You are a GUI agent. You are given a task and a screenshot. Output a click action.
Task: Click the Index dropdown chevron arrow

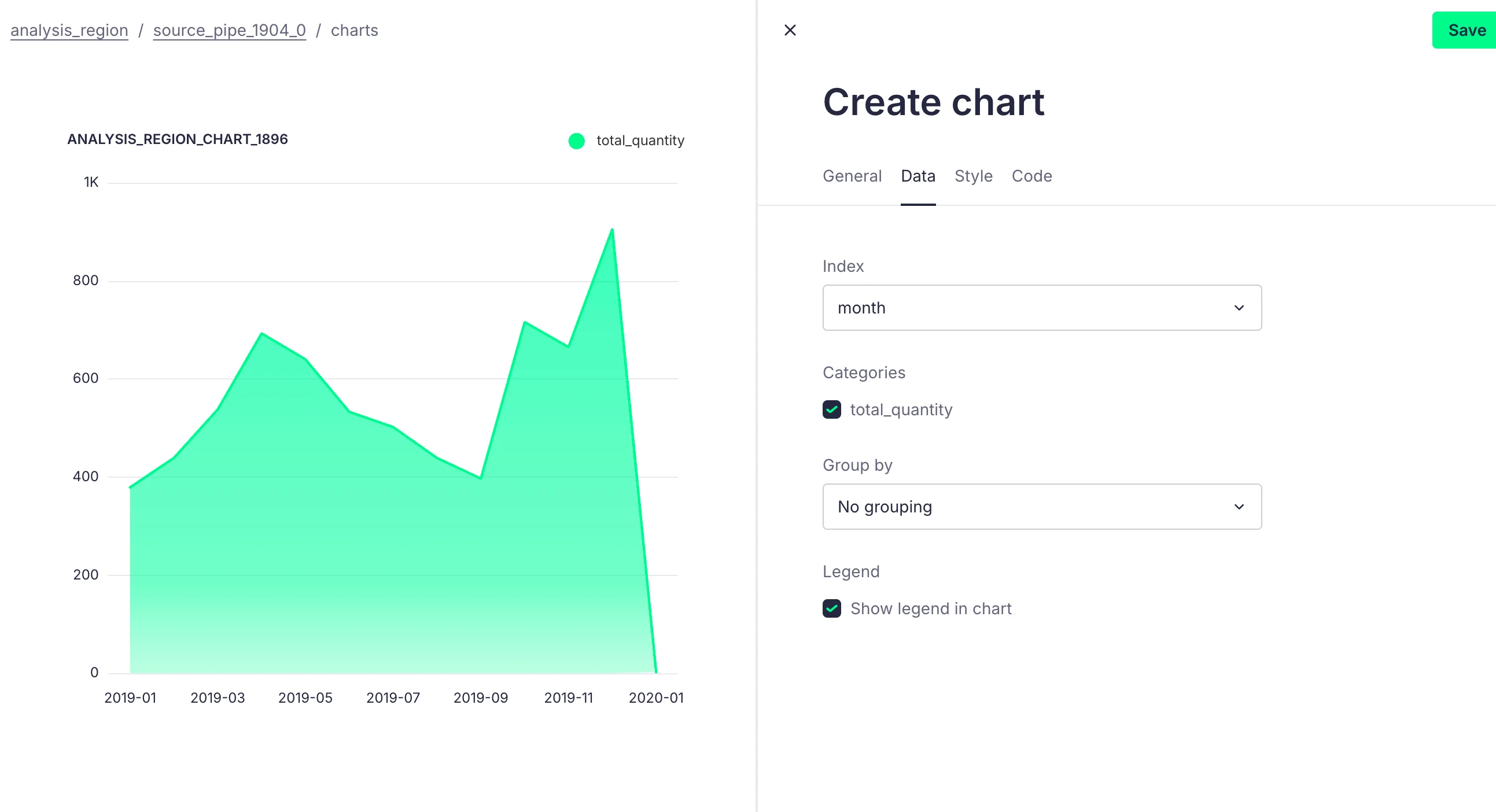[x=1239, y=308]
